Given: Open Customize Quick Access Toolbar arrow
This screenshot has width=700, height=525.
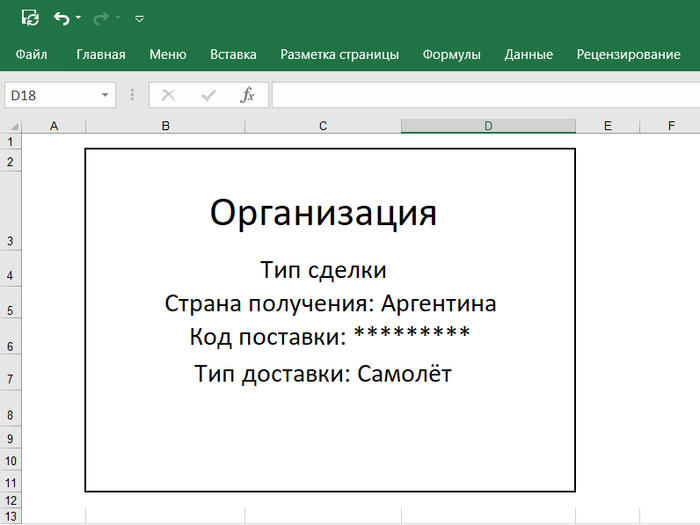Looking at the screenshot, I should pos(139,19).
